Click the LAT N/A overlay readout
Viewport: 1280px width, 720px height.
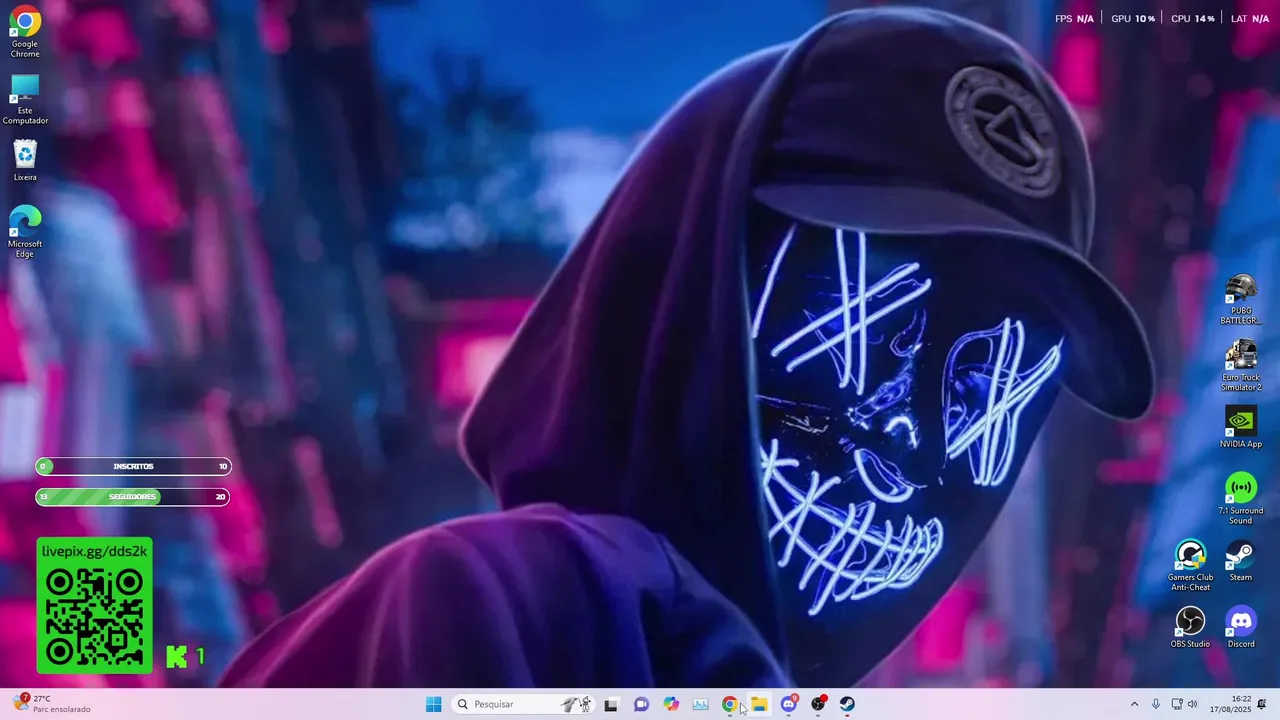pyautogui.click(x=1249, y=19)
